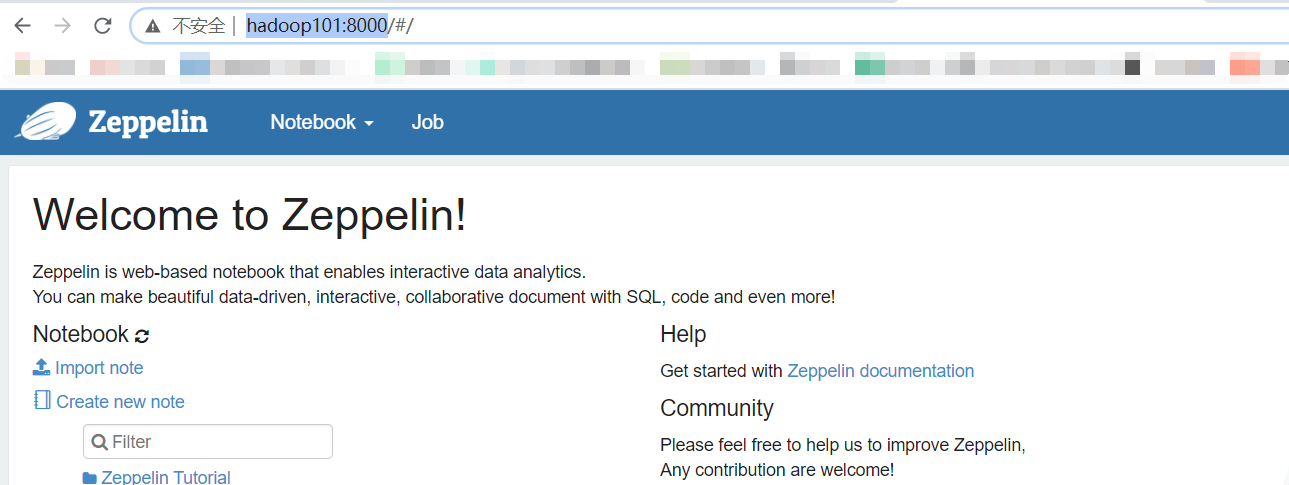Click the browser forward arrow
The height and width of the screenshot is (485, 1289).
pyautogui.click(x=62, y=26)
